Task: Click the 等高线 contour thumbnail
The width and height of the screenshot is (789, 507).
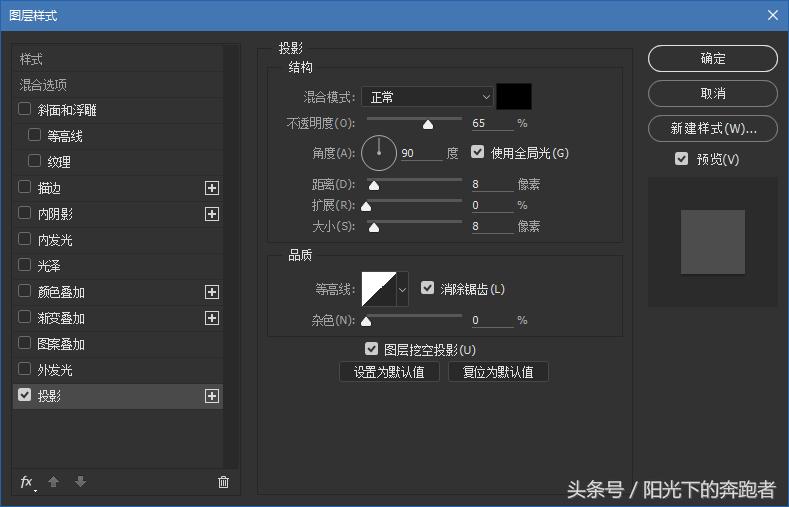Action: point(379,289)
